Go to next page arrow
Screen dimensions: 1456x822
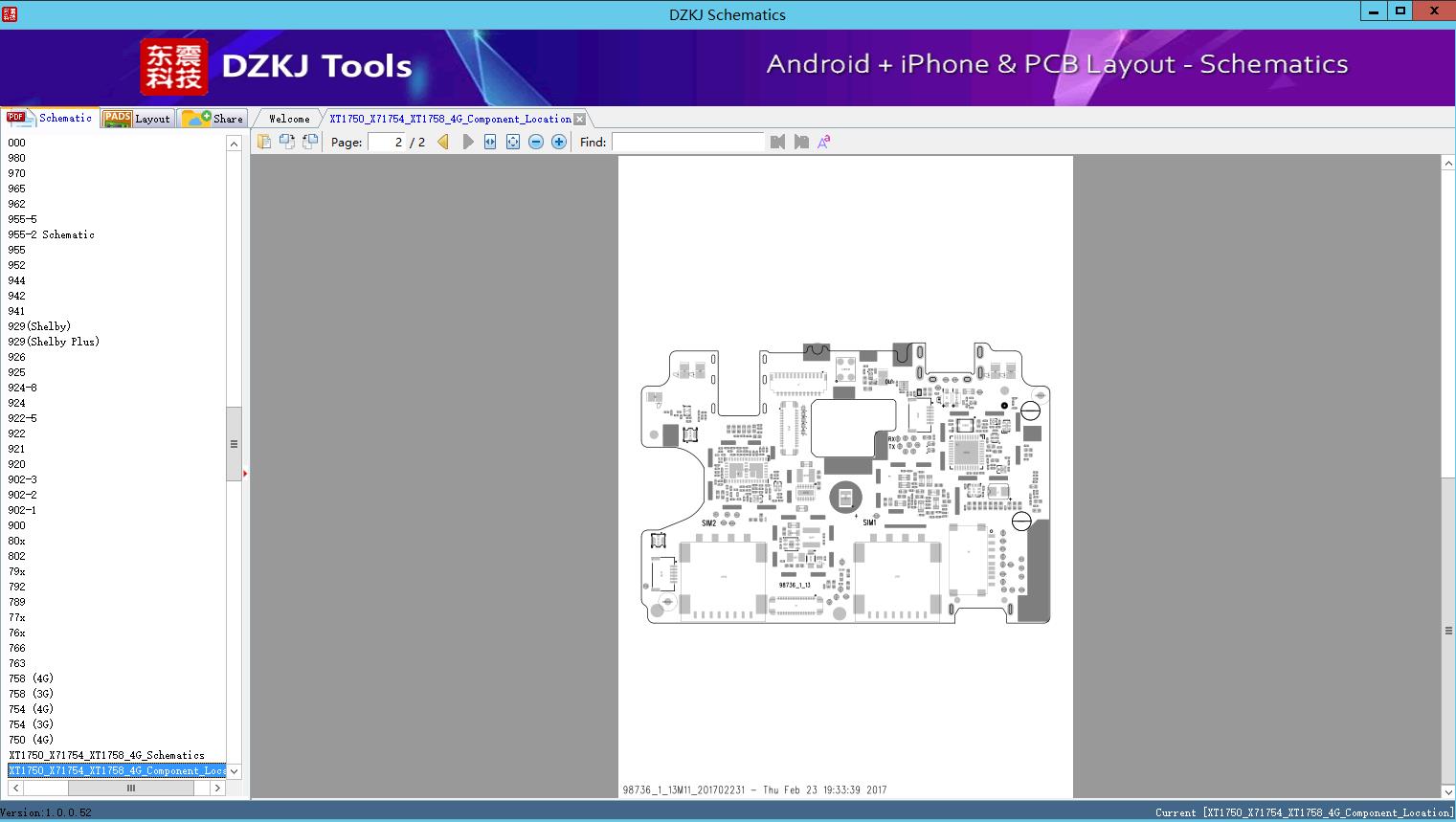click(x=467, y=142)
